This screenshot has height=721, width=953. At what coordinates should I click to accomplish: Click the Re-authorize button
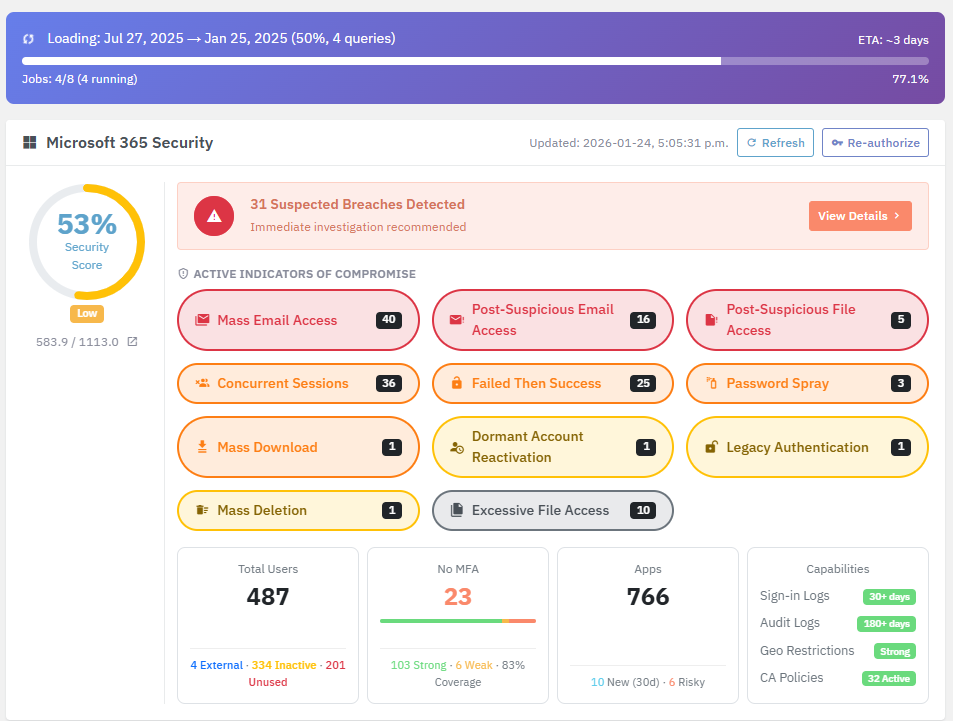click(875, 142)
